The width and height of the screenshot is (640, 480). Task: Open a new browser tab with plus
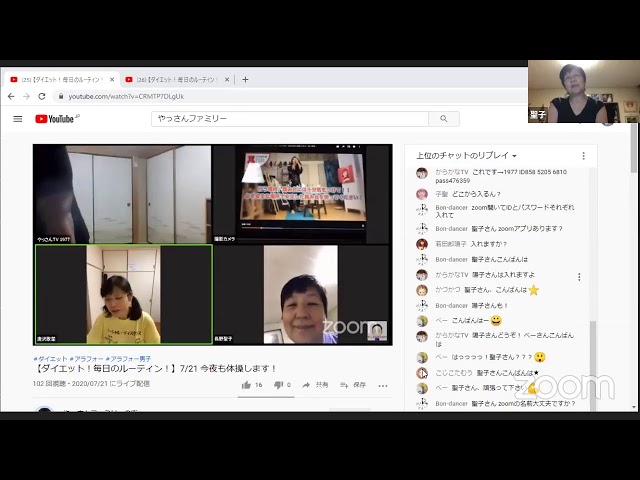click(245, 80)
